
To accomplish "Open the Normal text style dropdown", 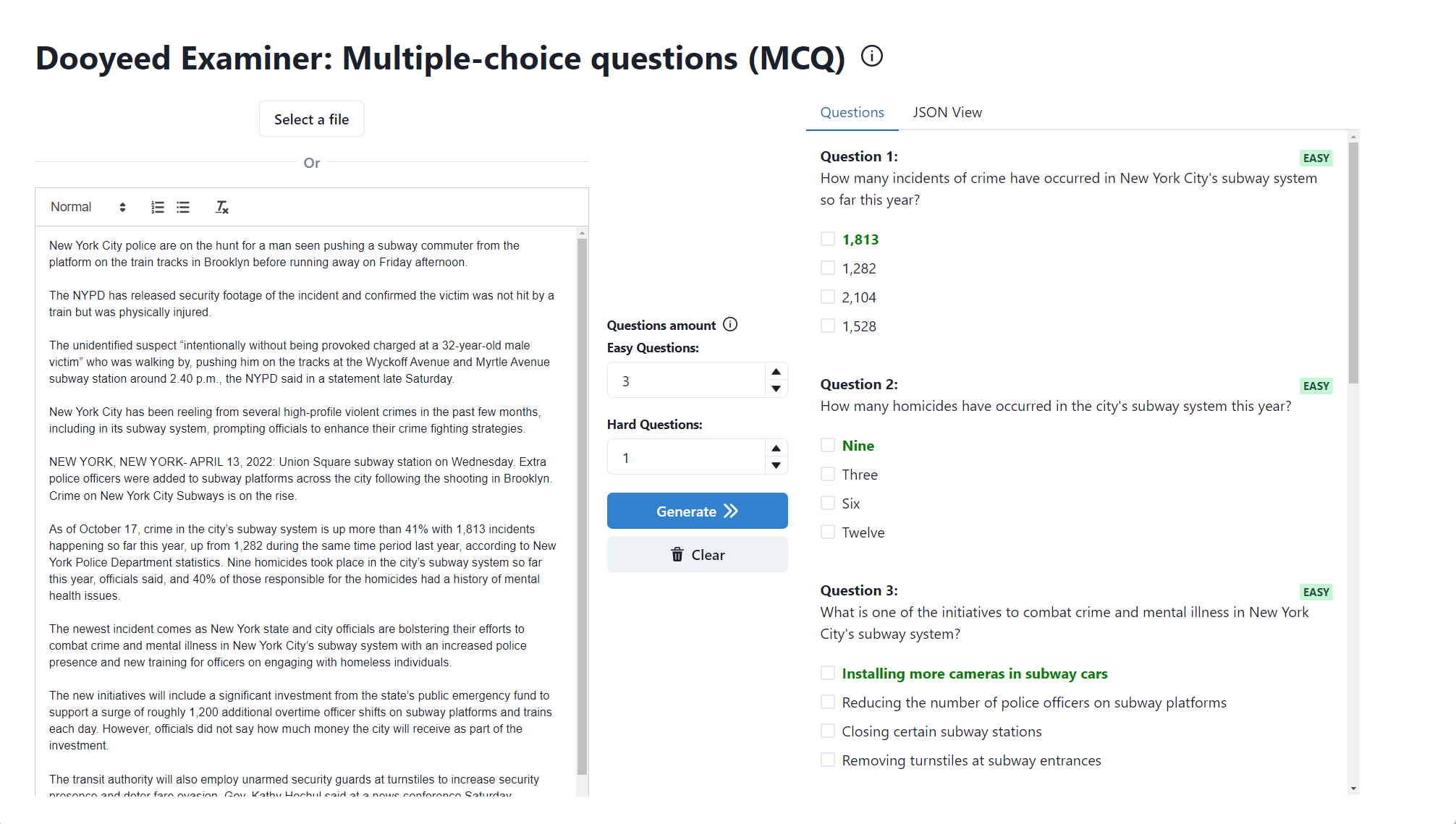I will [88, 208].
